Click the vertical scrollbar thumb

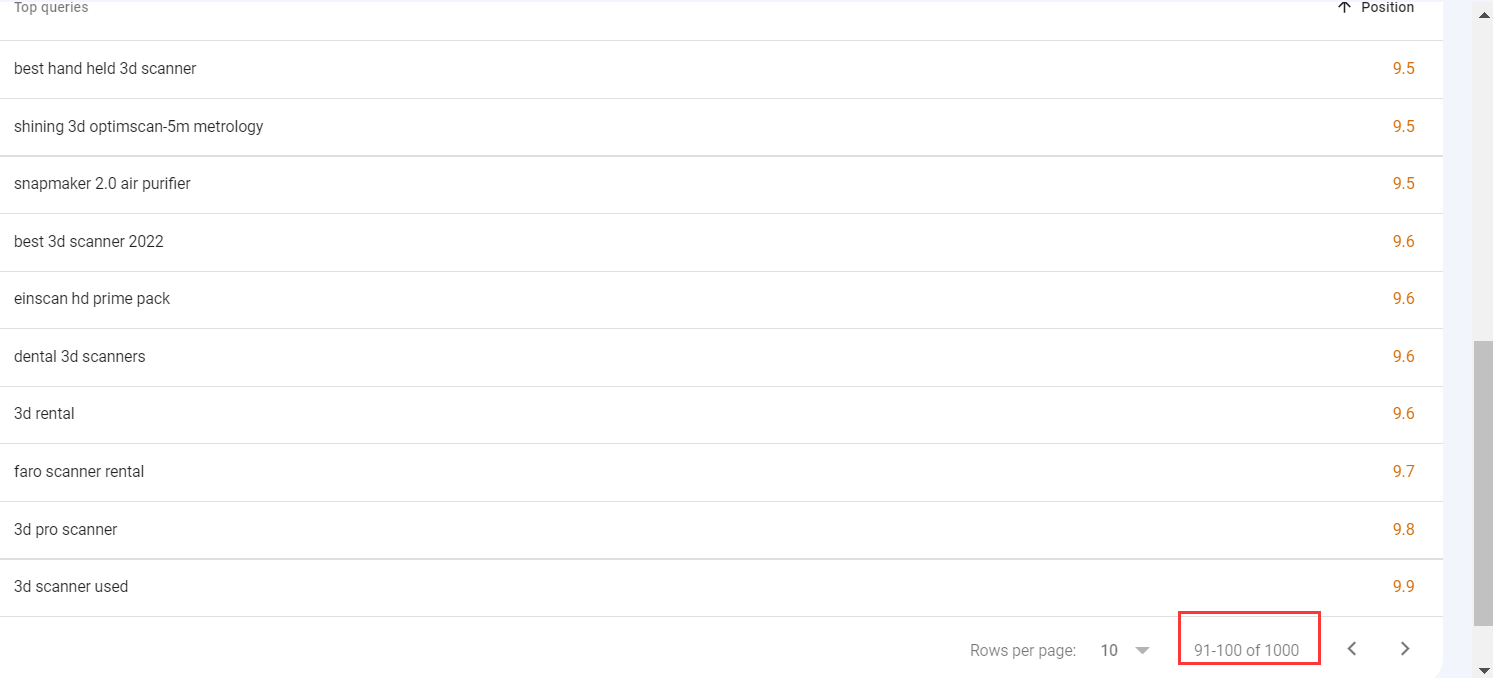click(1483, 480)
